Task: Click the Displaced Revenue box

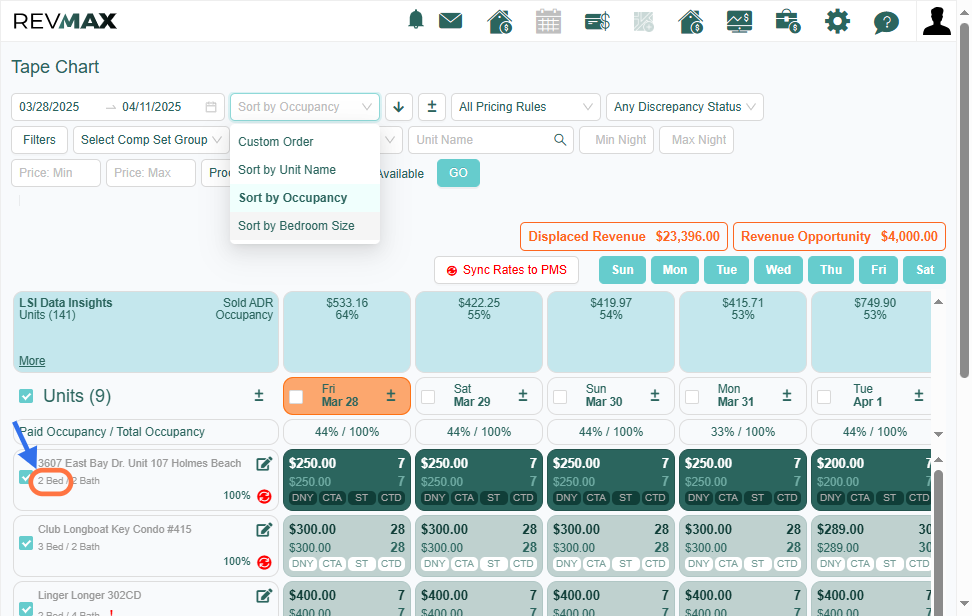Action: click(624, 237)
